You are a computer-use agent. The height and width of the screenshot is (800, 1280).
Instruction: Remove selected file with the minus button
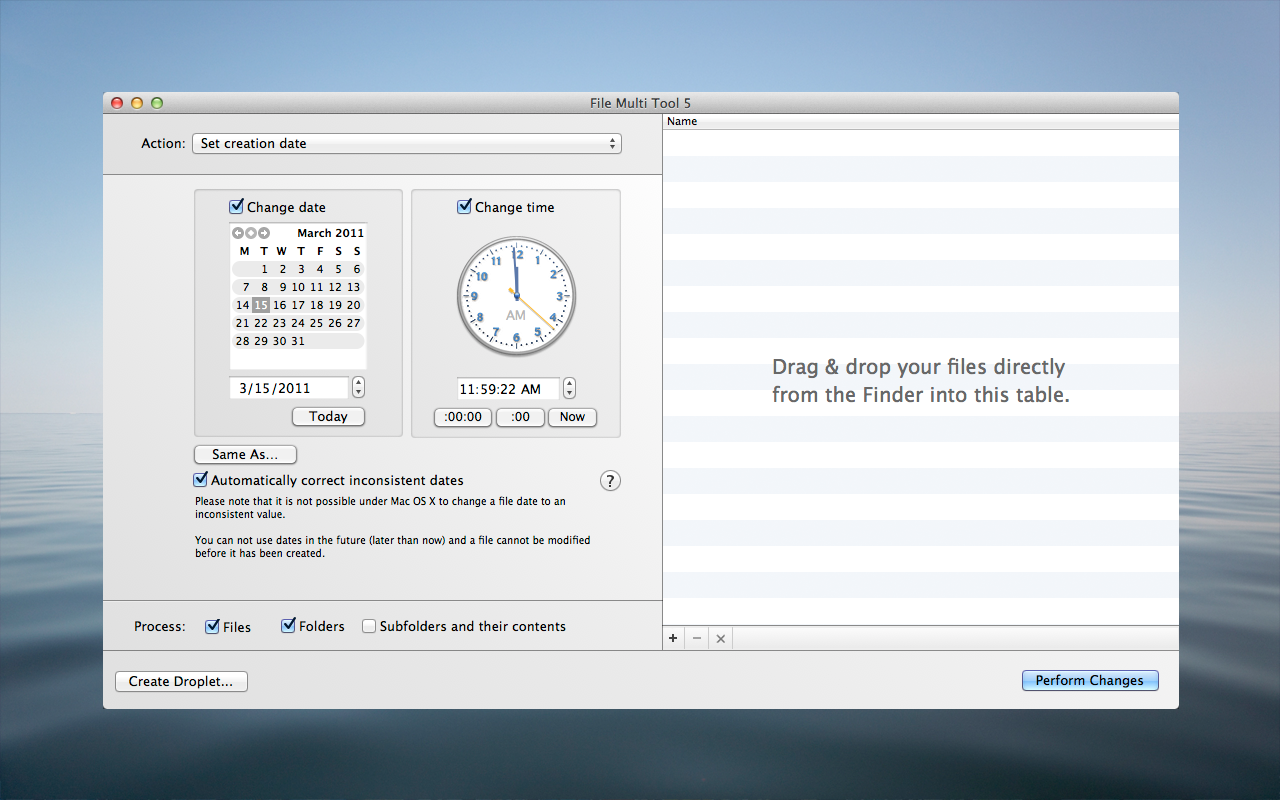tap(697, 638)
